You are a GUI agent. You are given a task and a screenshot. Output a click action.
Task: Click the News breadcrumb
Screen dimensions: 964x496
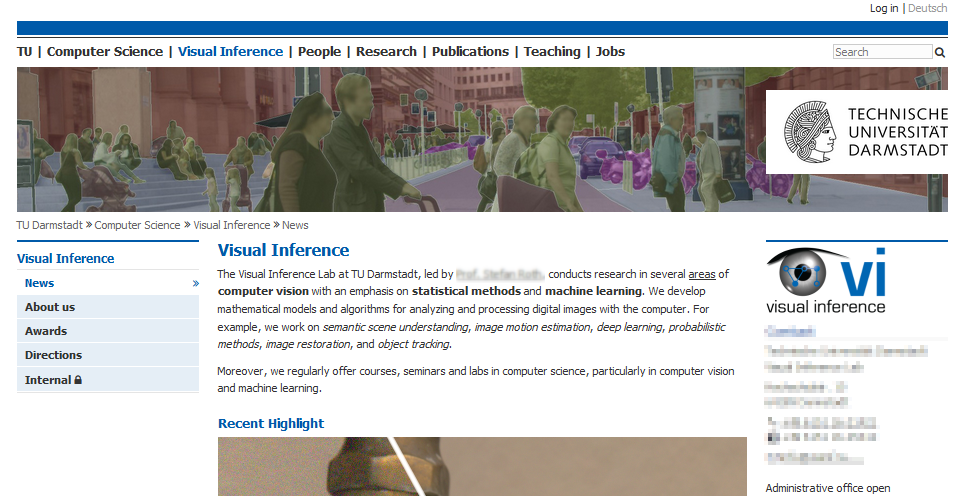coord(295,225)
